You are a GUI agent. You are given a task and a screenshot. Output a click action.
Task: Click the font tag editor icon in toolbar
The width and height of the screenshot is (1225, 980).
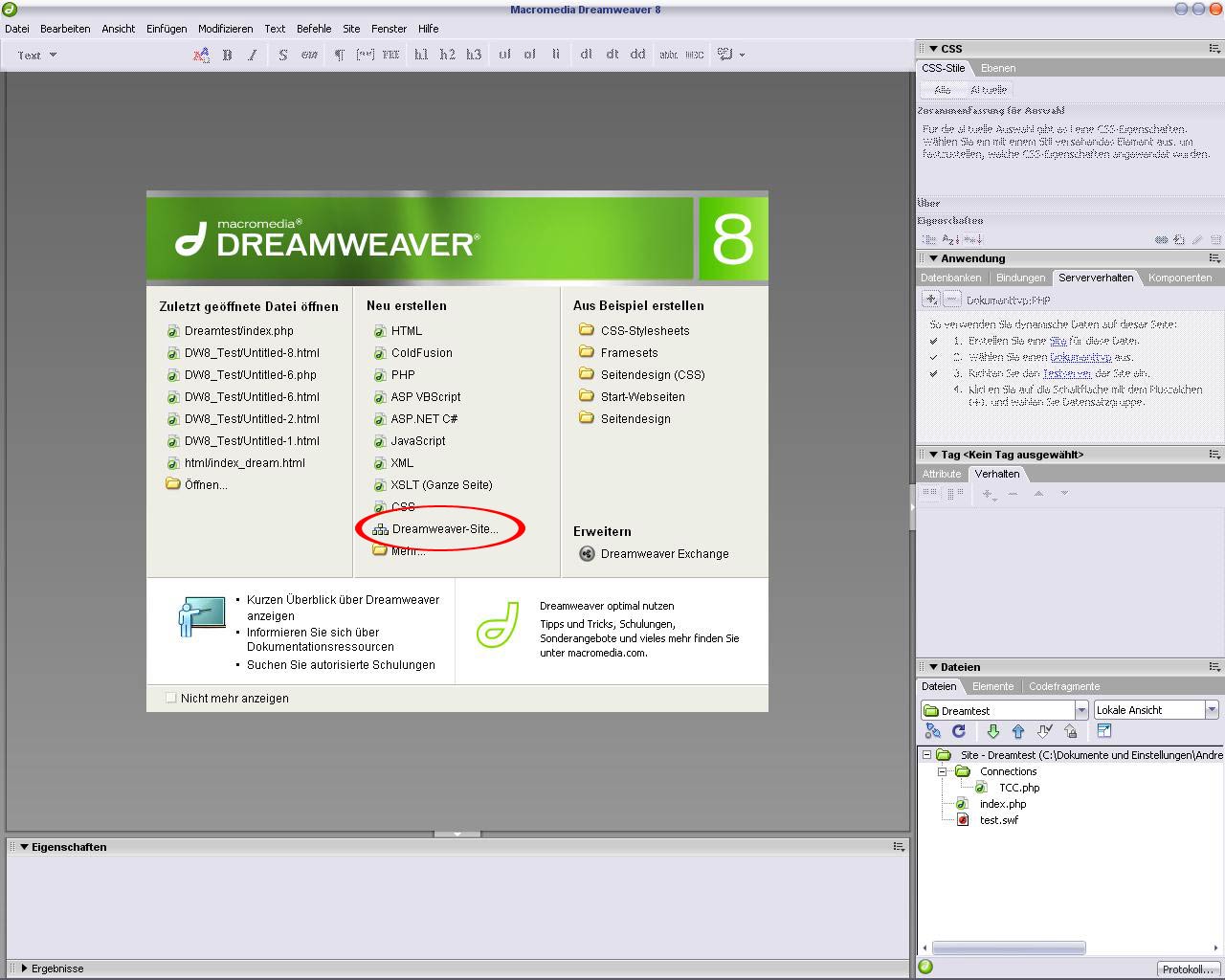(x=201, y=55)
